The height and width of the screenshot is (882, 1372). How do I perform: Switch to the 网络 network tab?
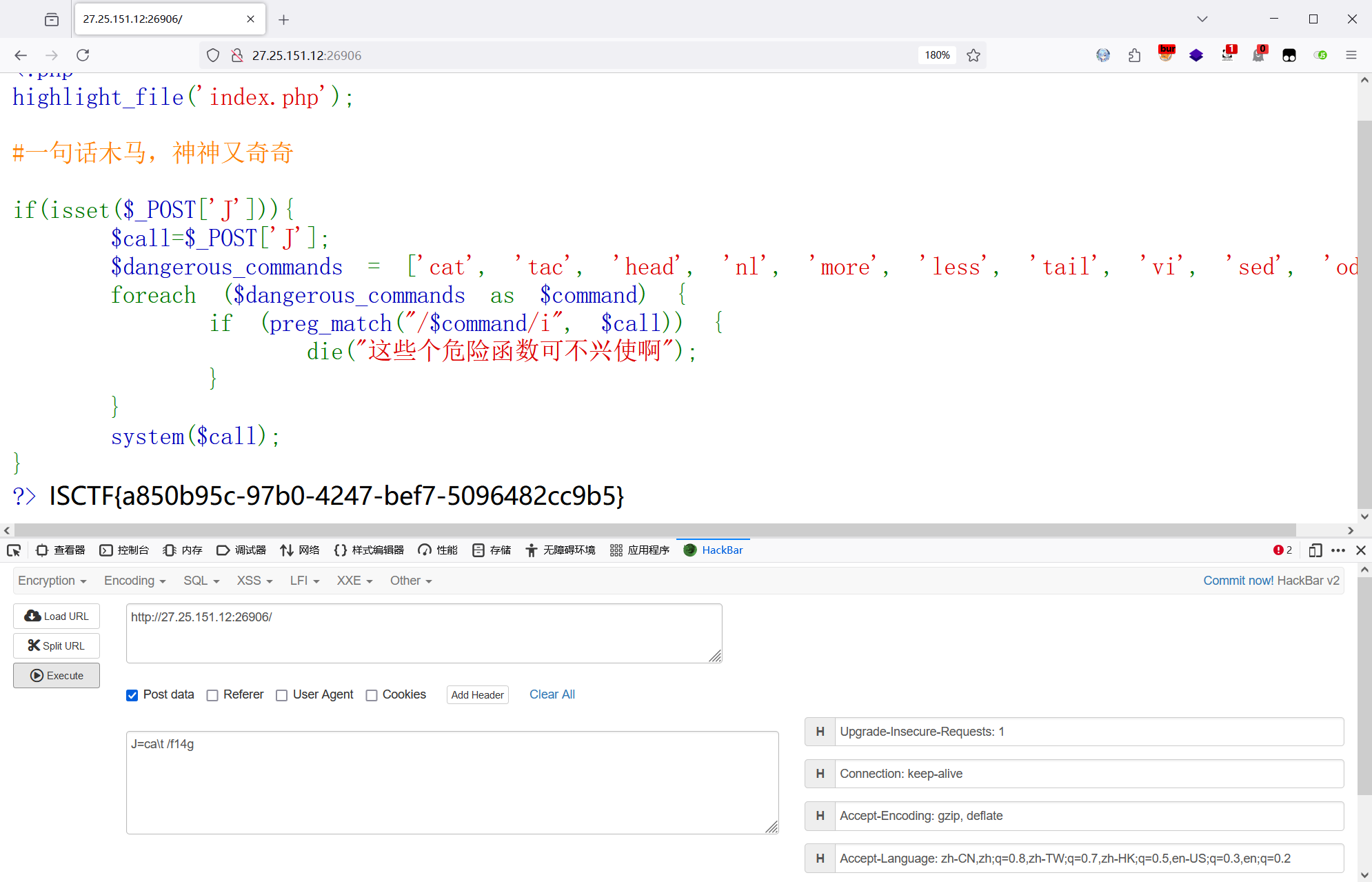pos(300,550)
